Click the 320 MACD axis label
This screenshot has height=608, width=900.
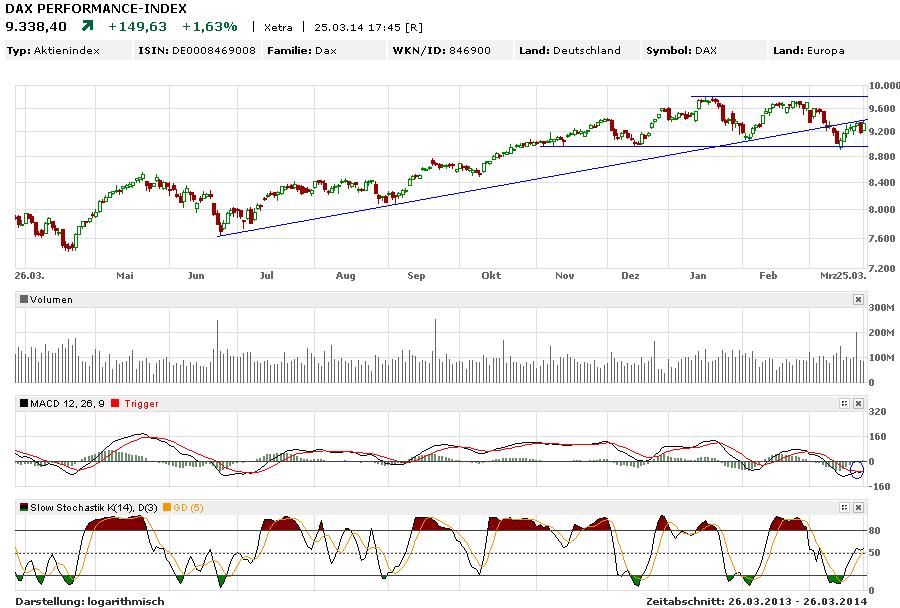[878, 412]
